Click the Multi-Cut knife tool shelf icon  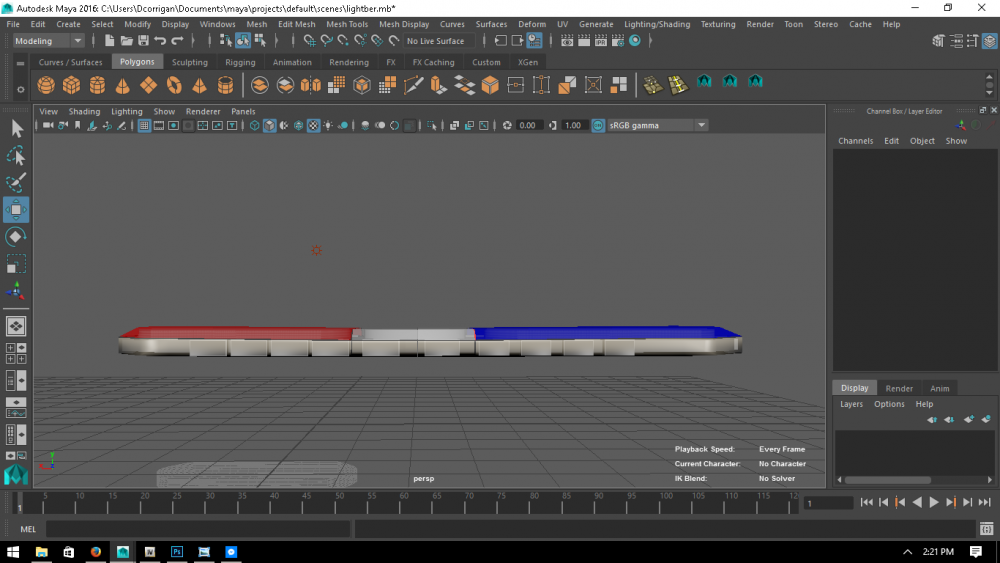(413, 85)
